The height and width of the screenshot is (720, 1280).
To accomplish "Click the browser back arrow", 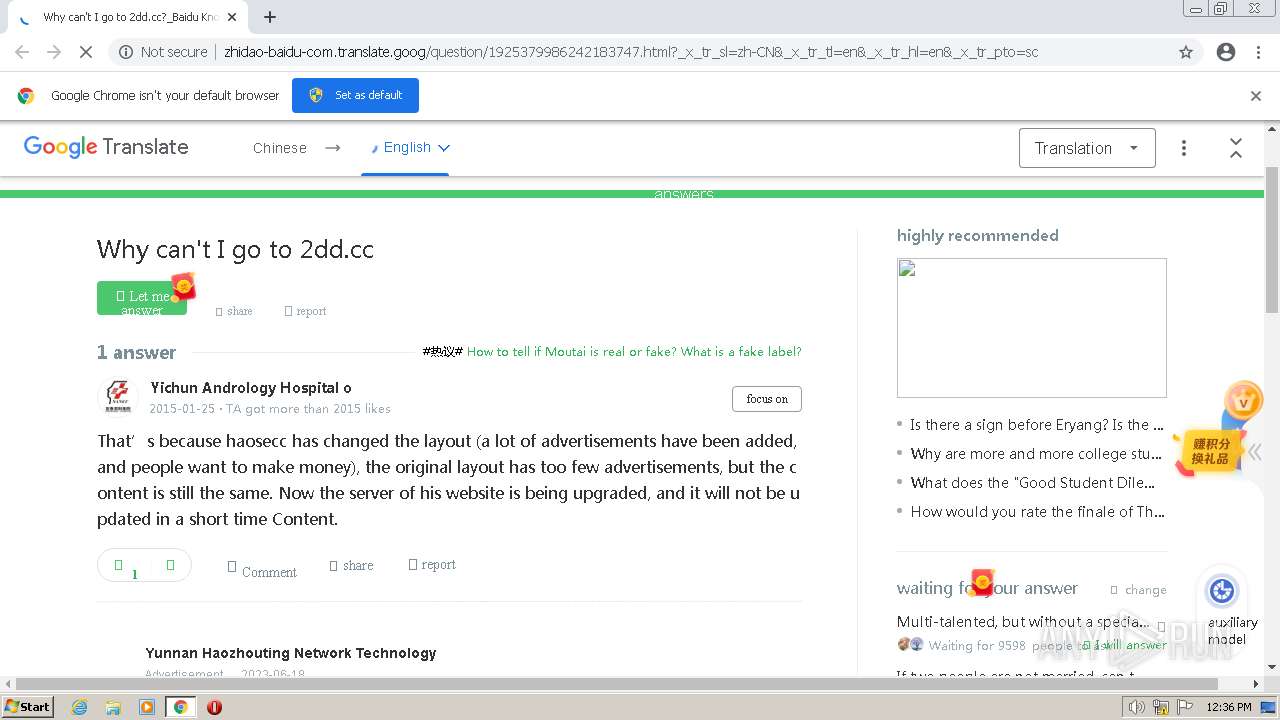I will 22,52.
